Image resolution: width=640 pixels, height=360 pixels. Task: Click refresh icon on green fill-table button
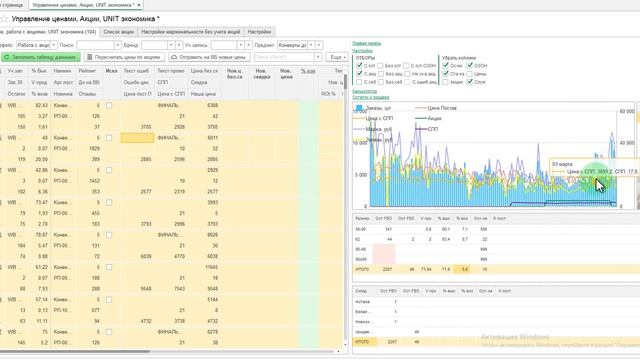7,57
